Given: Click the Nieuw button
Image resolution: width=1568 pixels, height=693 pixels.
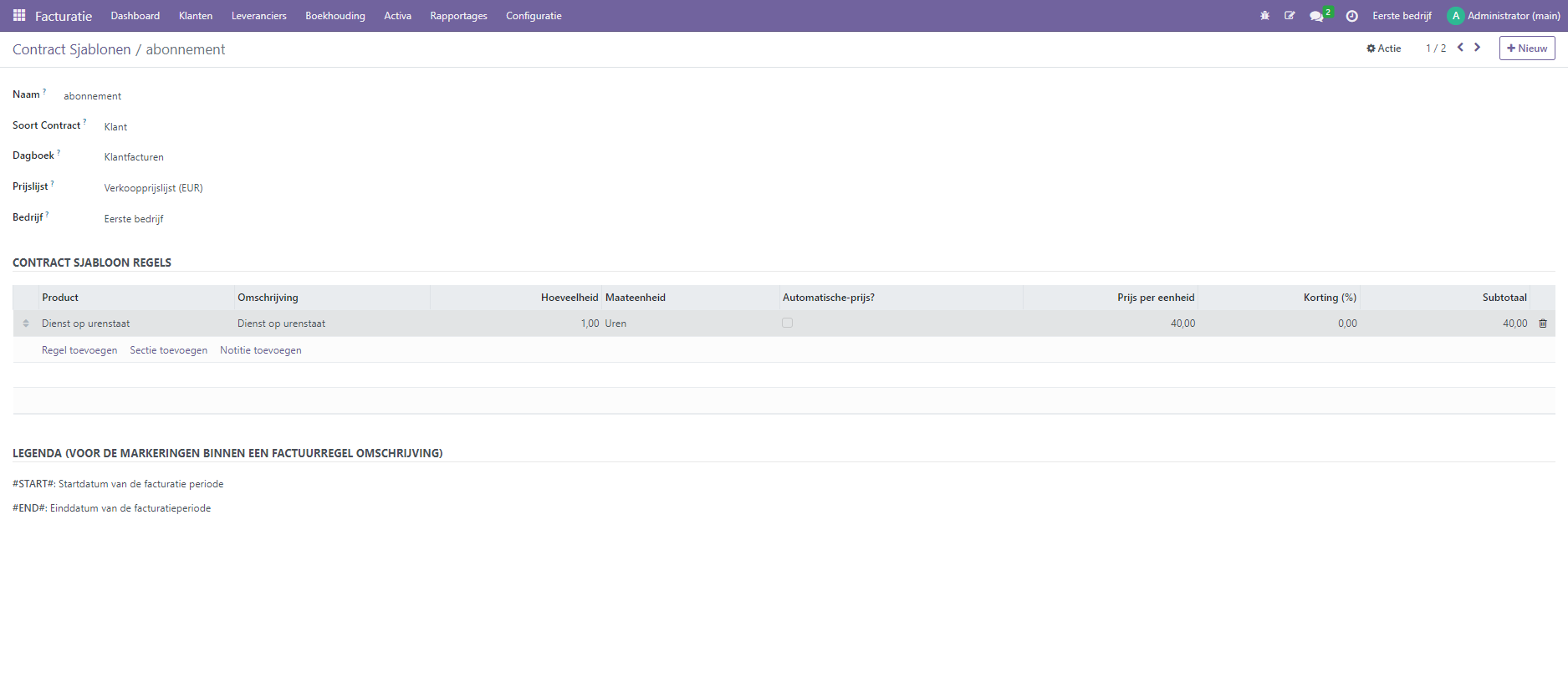Looking at the screenshot, I should click(1526, 48).
